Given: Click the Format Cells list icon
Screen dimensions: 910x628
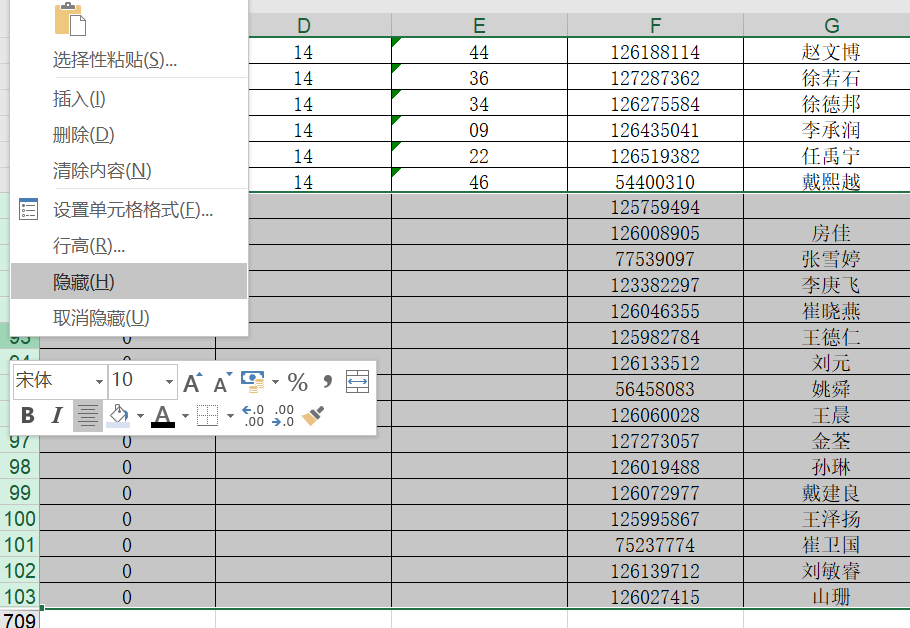Looking at the screenshot, I should [28, 210].
